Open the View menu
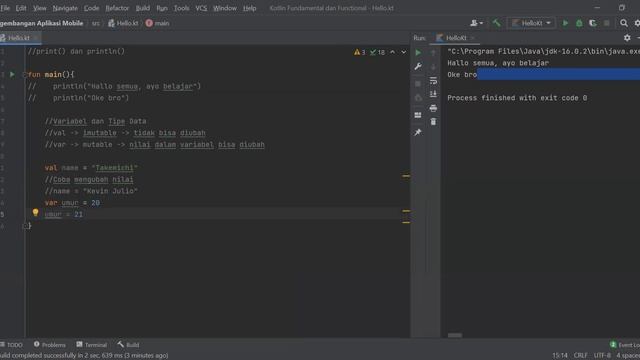The width and height of the screenshot is (640, 360). [40, 8]
